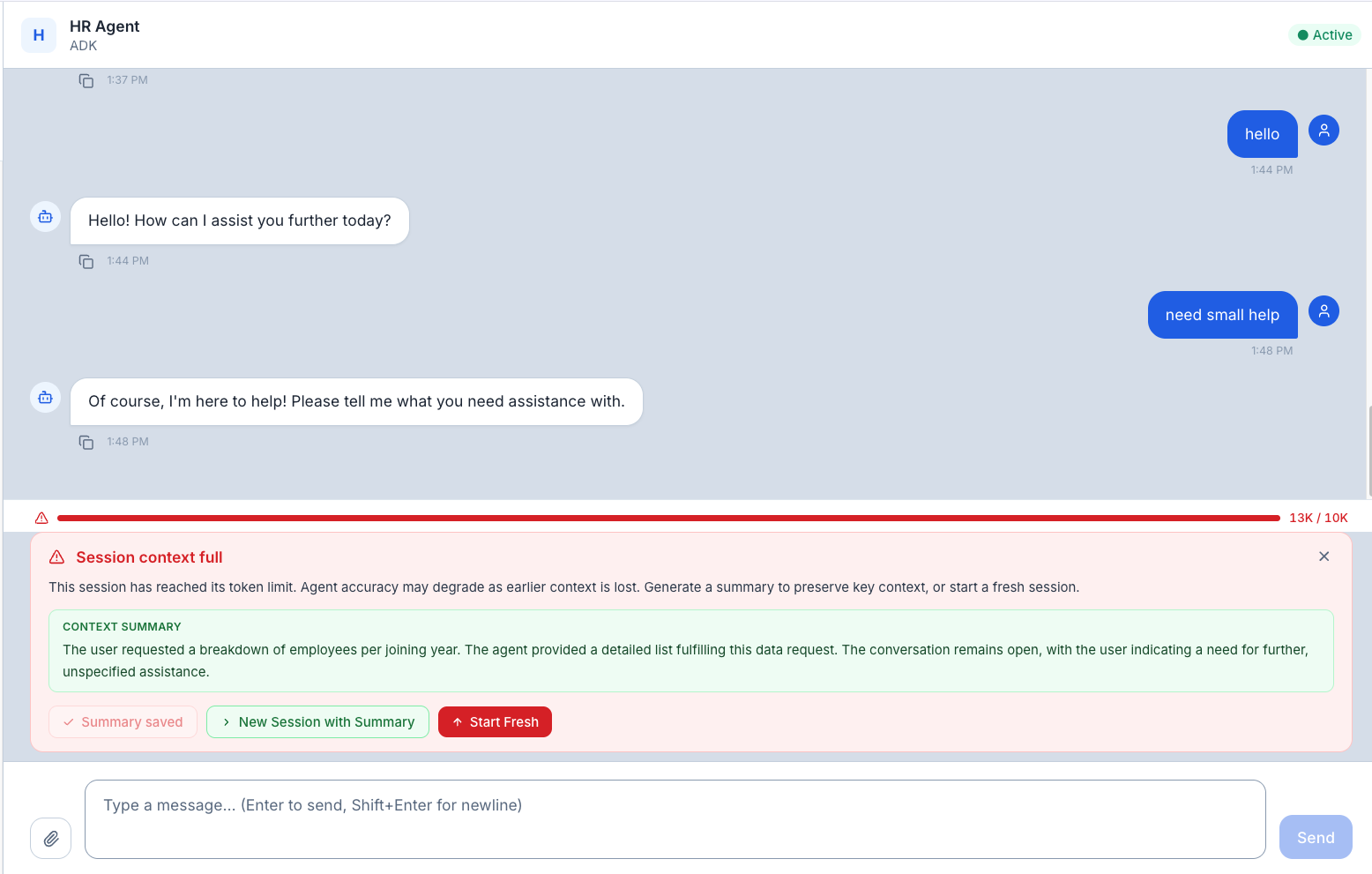Attach a file with the paperclip icon

[x=51, y=838]
